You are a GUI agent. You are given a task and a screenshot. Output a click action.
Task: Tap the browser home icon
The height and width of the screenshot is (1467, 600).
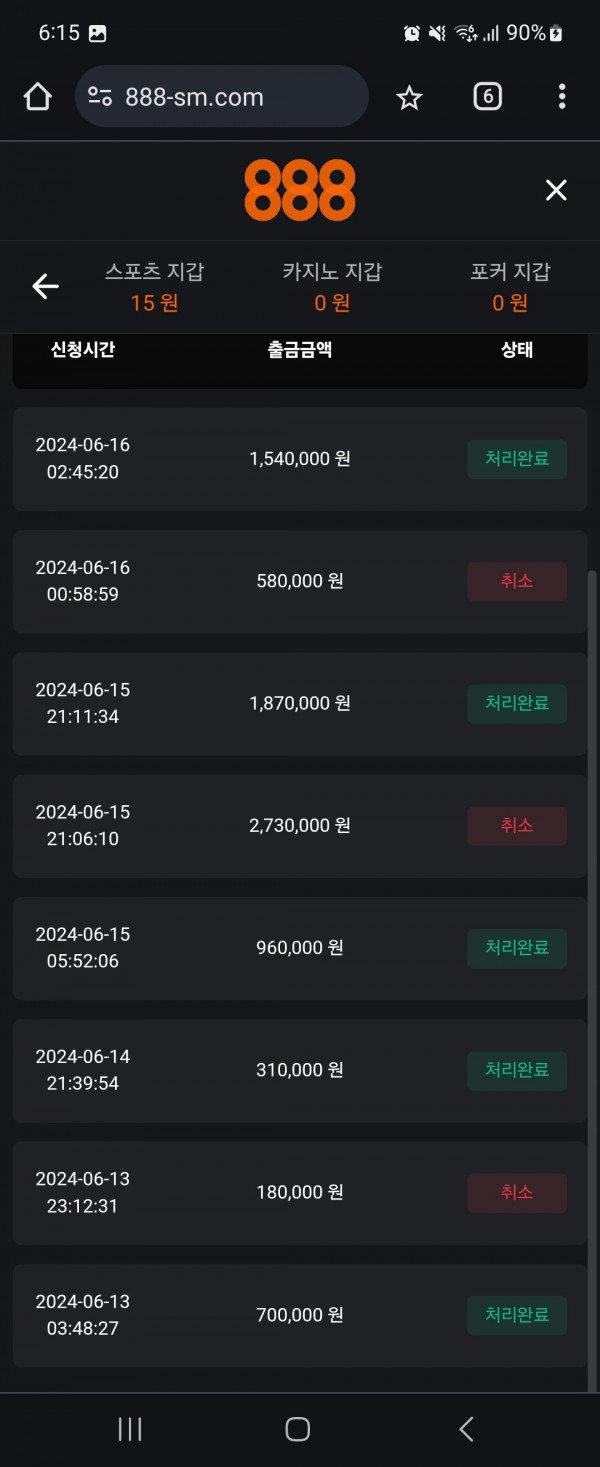tap(37, 97)
